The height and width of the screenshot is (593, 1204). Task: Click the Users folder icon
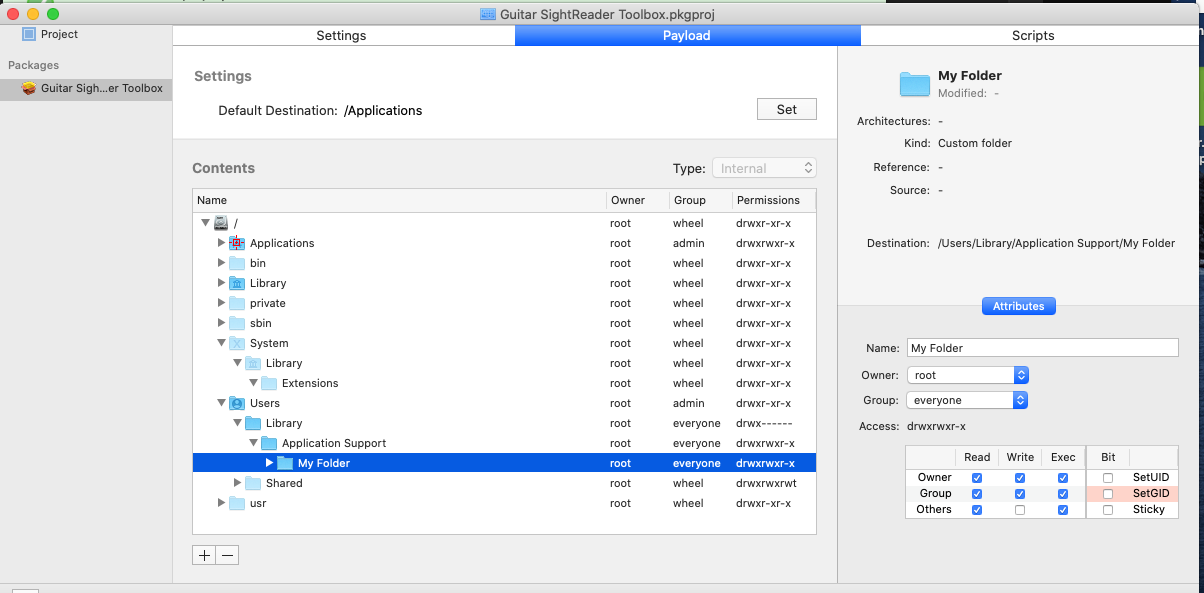(x=237, y=403)
